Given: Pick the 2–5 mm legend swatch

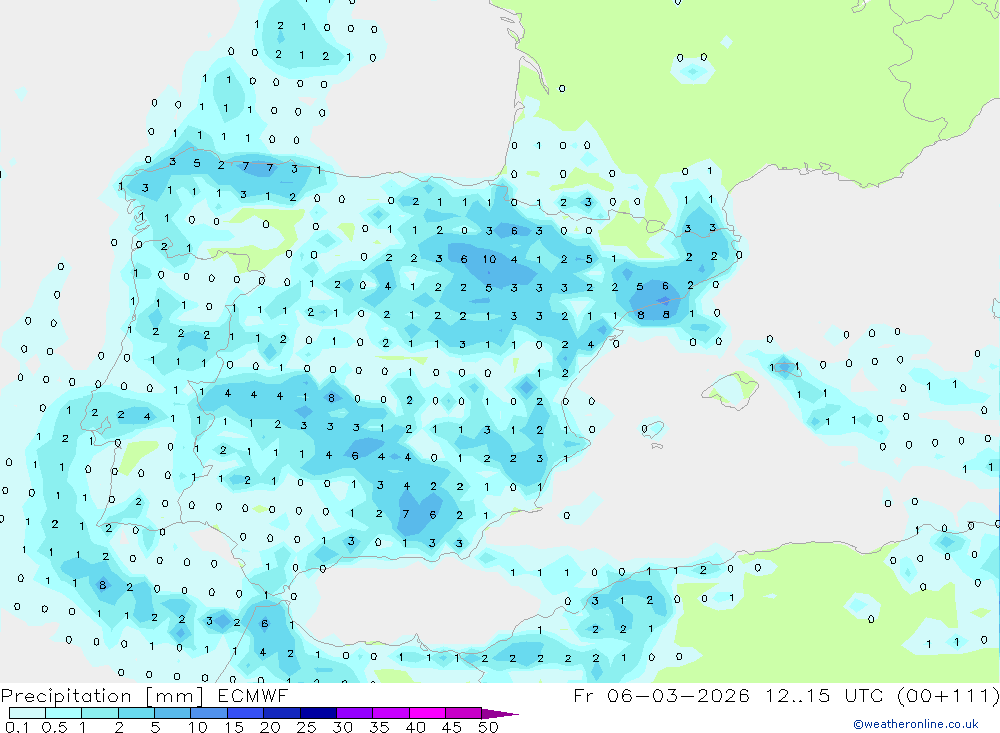Looking at the screenshot, I should point(136,713).
